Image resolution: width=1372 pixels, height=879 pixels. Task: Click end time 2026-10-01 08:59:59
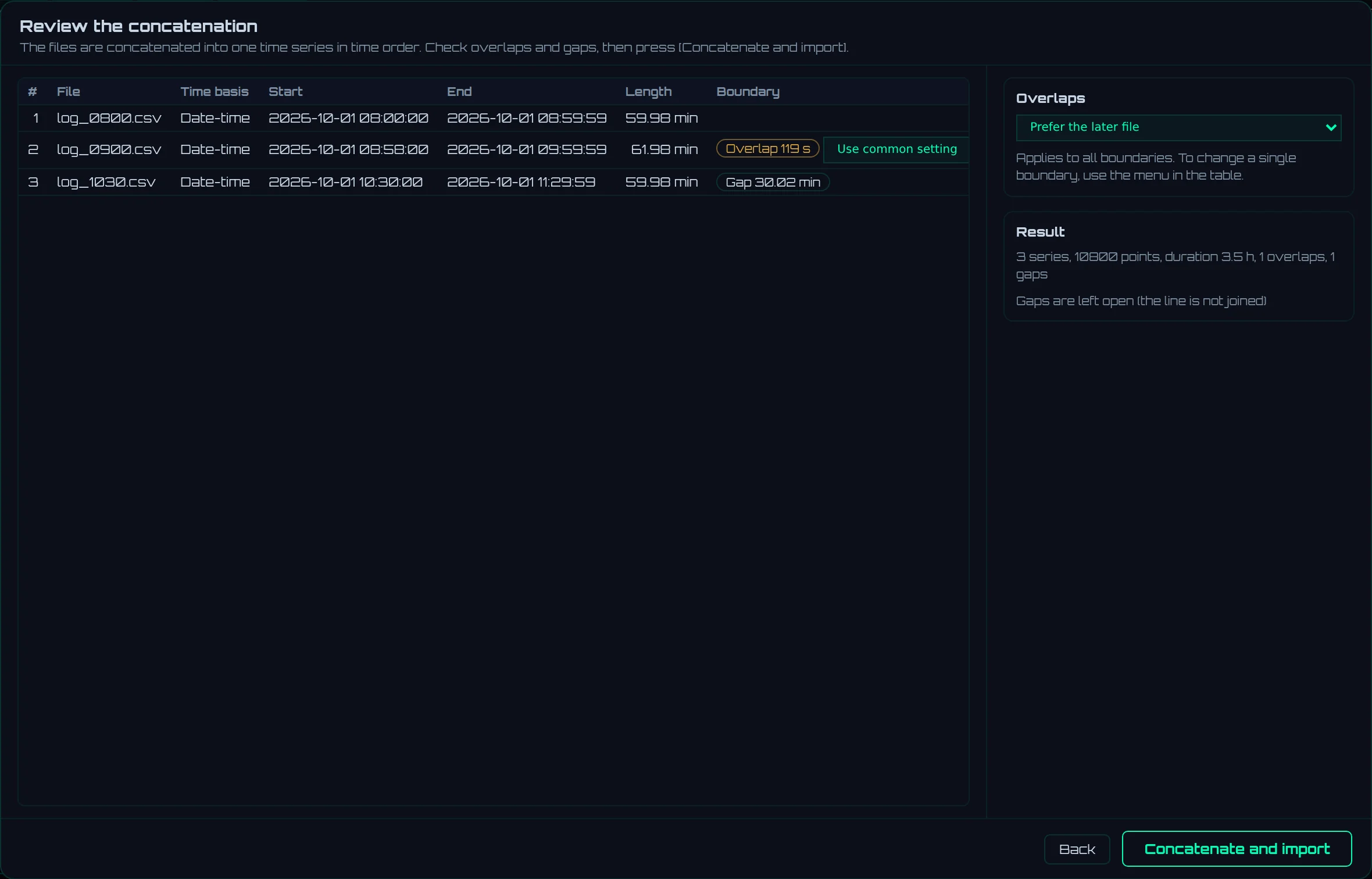[x=526, y=118]
